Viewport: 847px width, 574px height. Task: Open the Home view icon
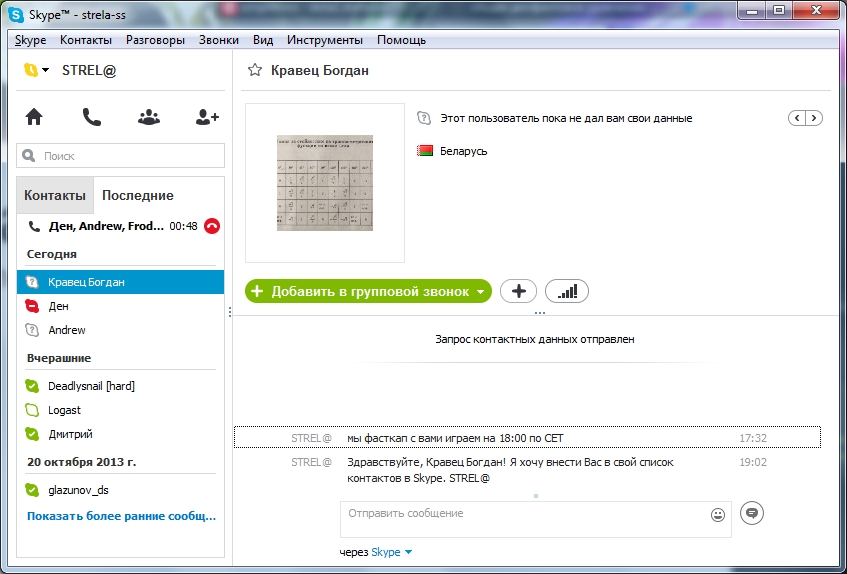34,117
